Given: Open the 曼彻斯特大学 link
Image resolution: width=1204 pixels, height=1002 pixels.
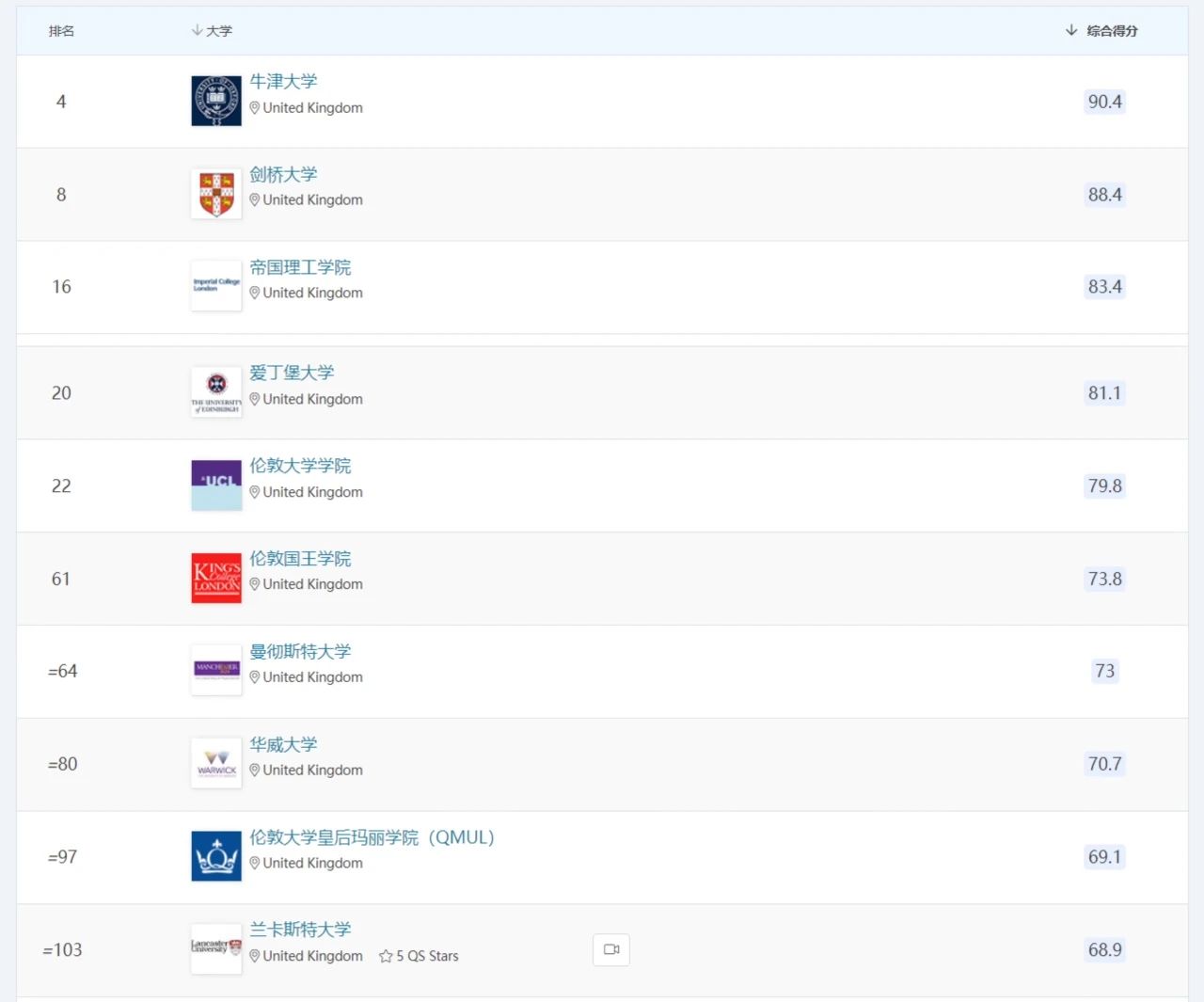Looking at the screenshot, I should 300,652.
